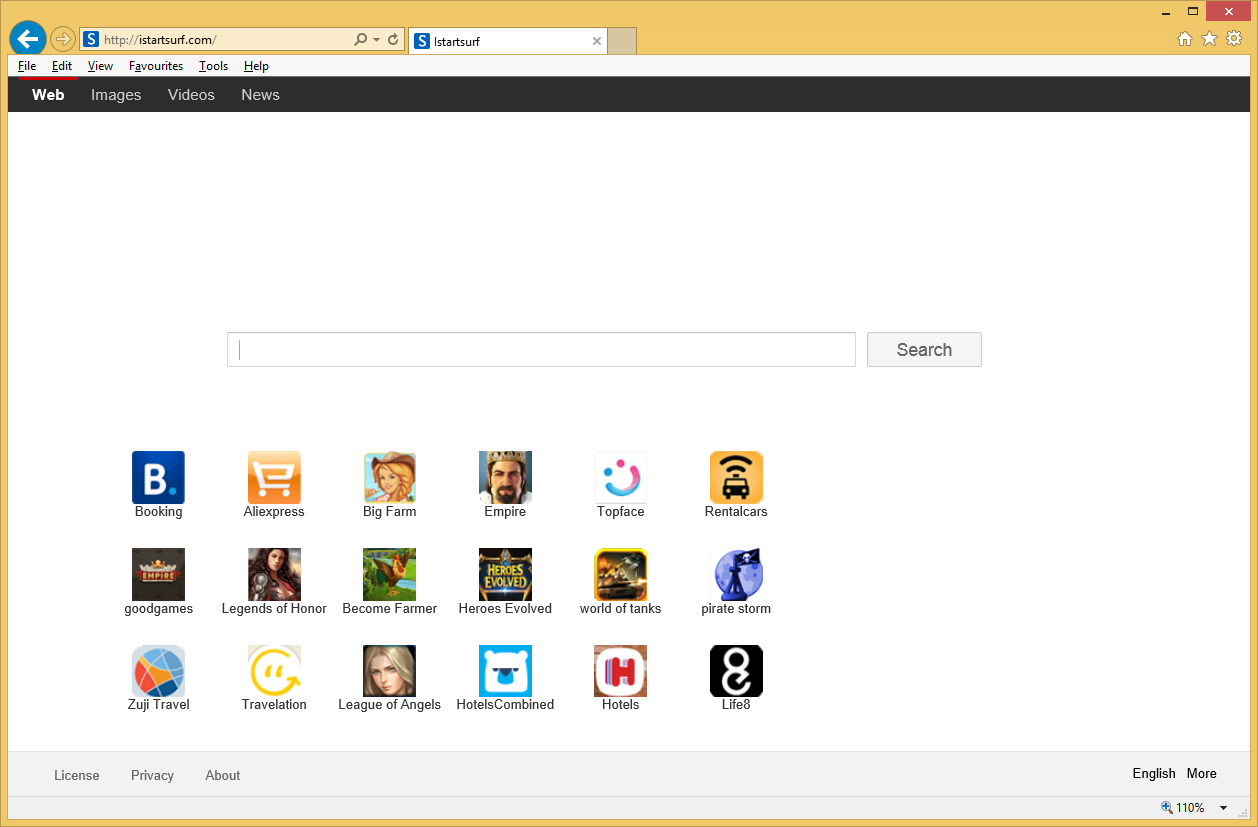Expand the address bar search dropdown arrow
Viewport: 1258px width, 827px height.
(x=376, y=40)
